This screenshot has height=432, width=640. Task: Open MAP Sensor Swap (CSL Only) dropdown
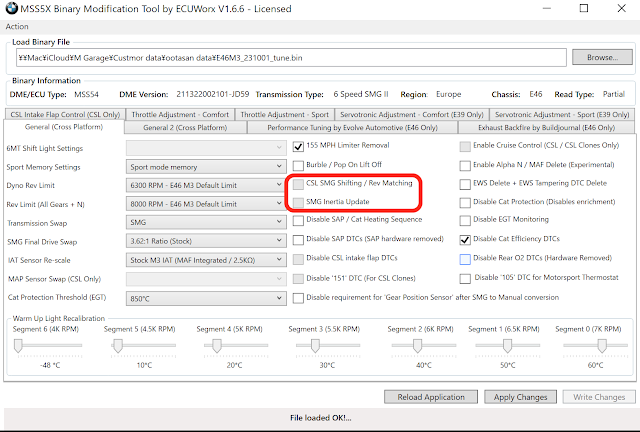206,278
